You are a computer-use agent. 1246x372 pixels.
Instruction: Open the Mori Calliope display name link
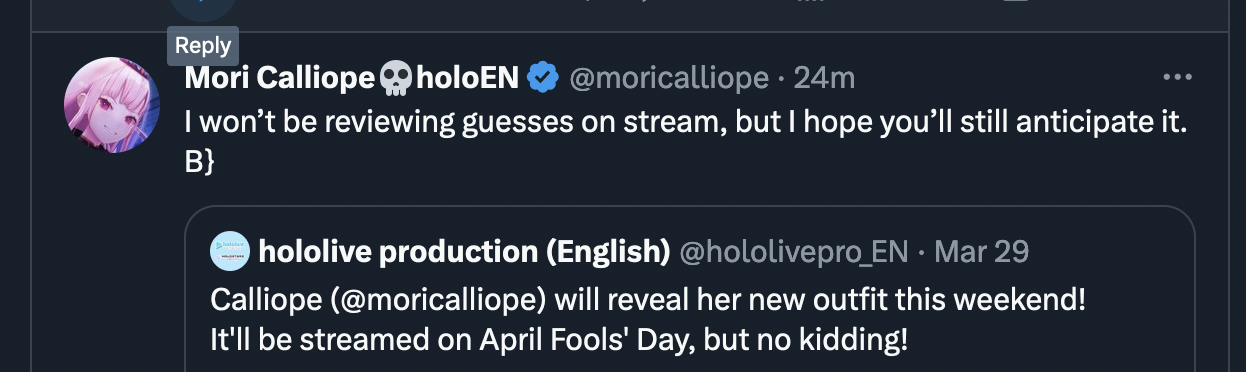(x=279, y=78)
